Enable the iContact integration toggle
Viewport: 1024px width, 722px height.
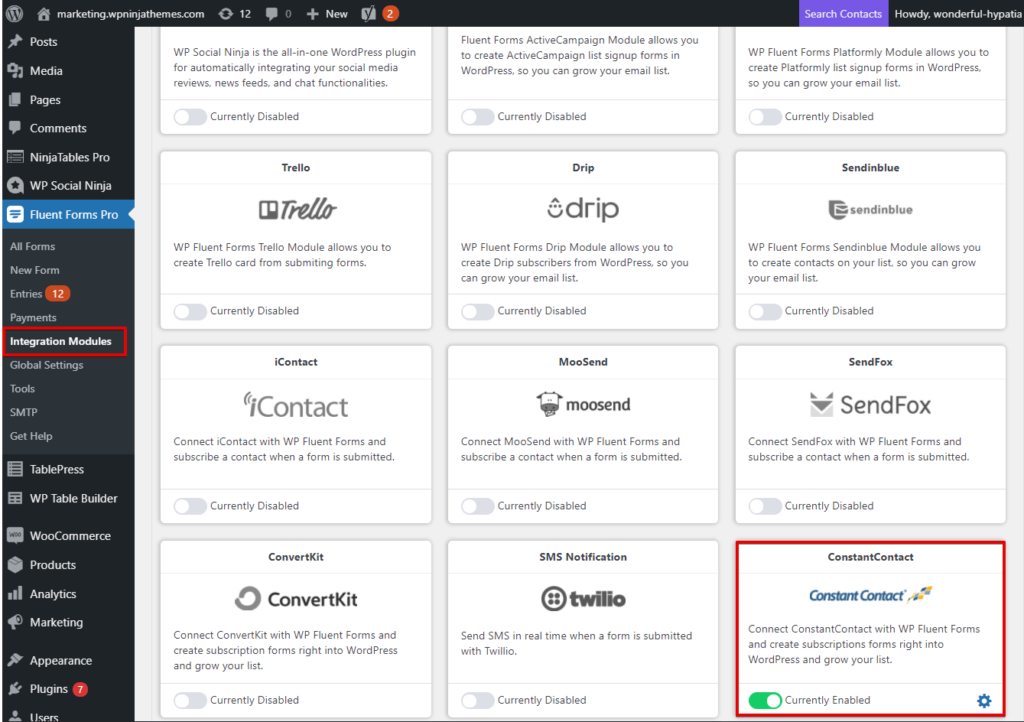click(190, 506)
